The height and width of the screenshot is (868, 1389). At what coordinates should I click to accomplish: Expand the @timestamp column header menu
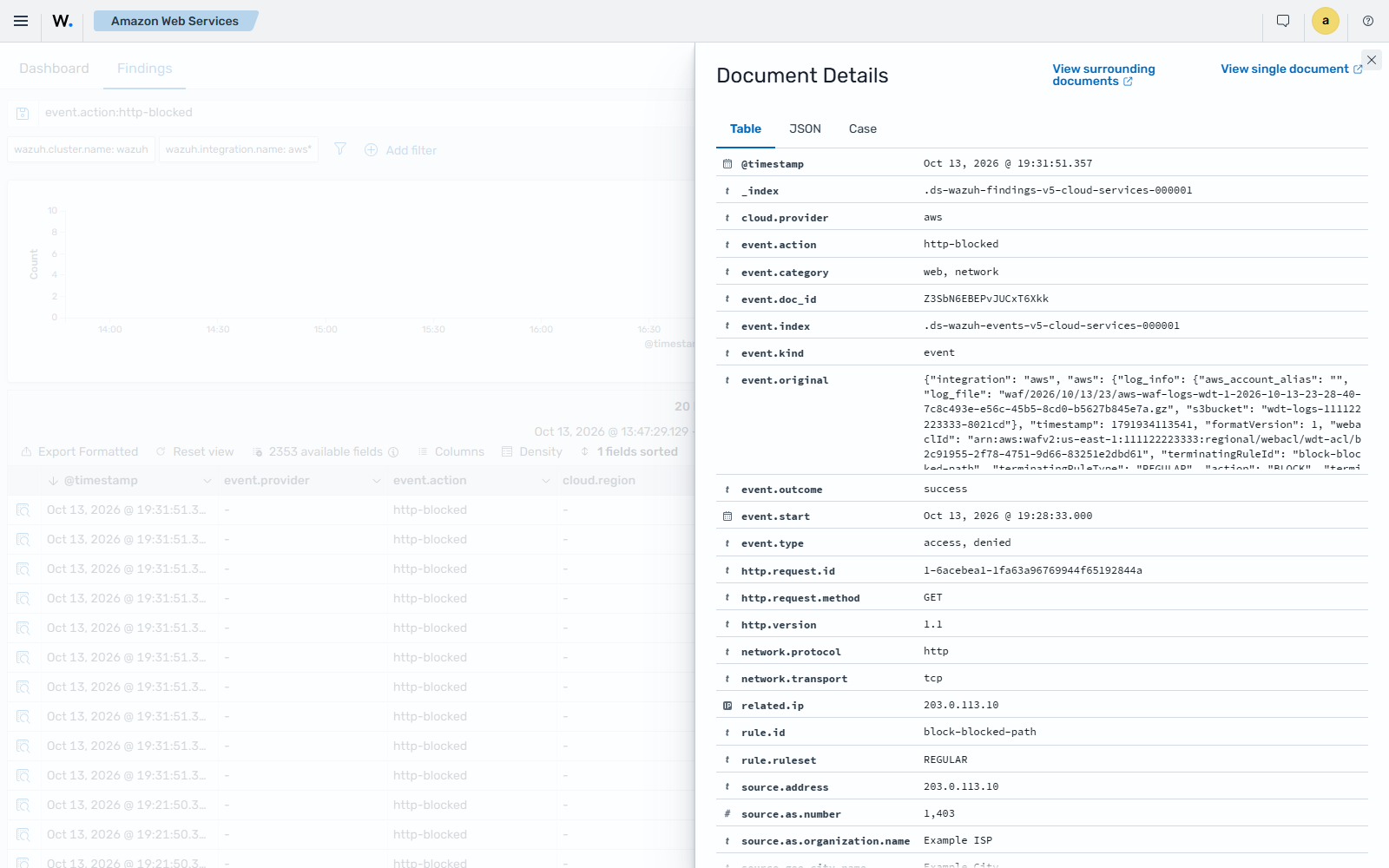[207, 481]
